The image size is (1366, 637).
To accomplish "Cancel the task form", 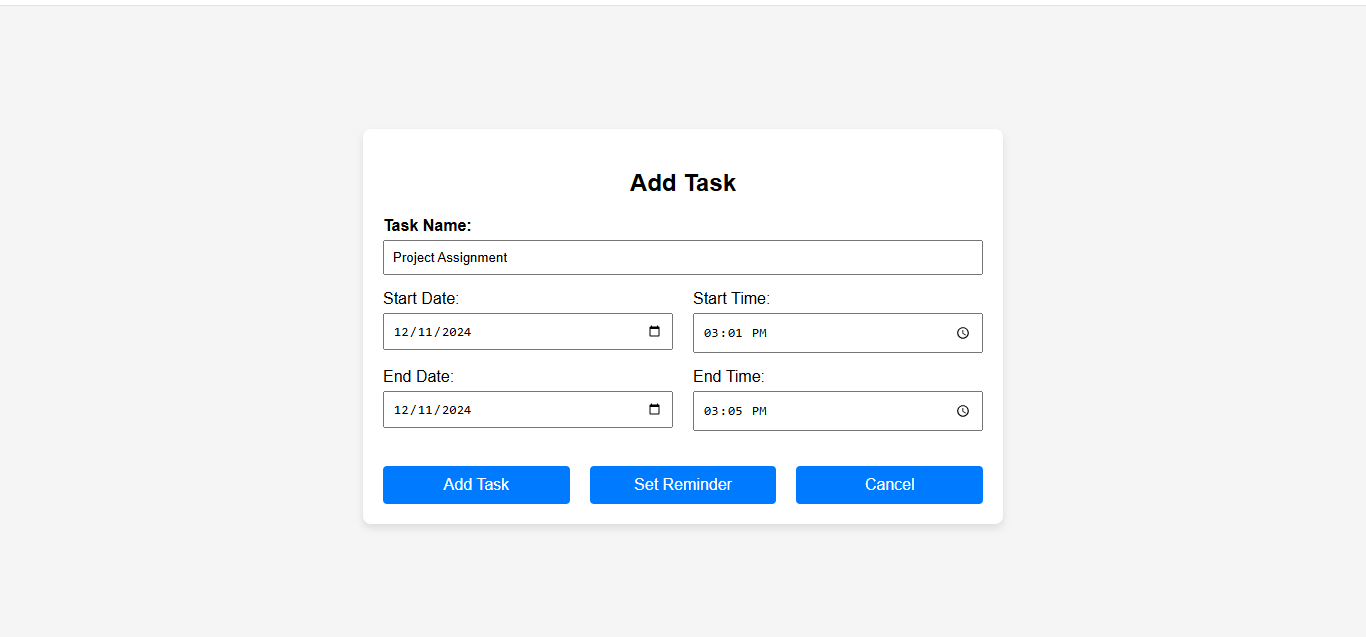I will click(x=889, y=485).
